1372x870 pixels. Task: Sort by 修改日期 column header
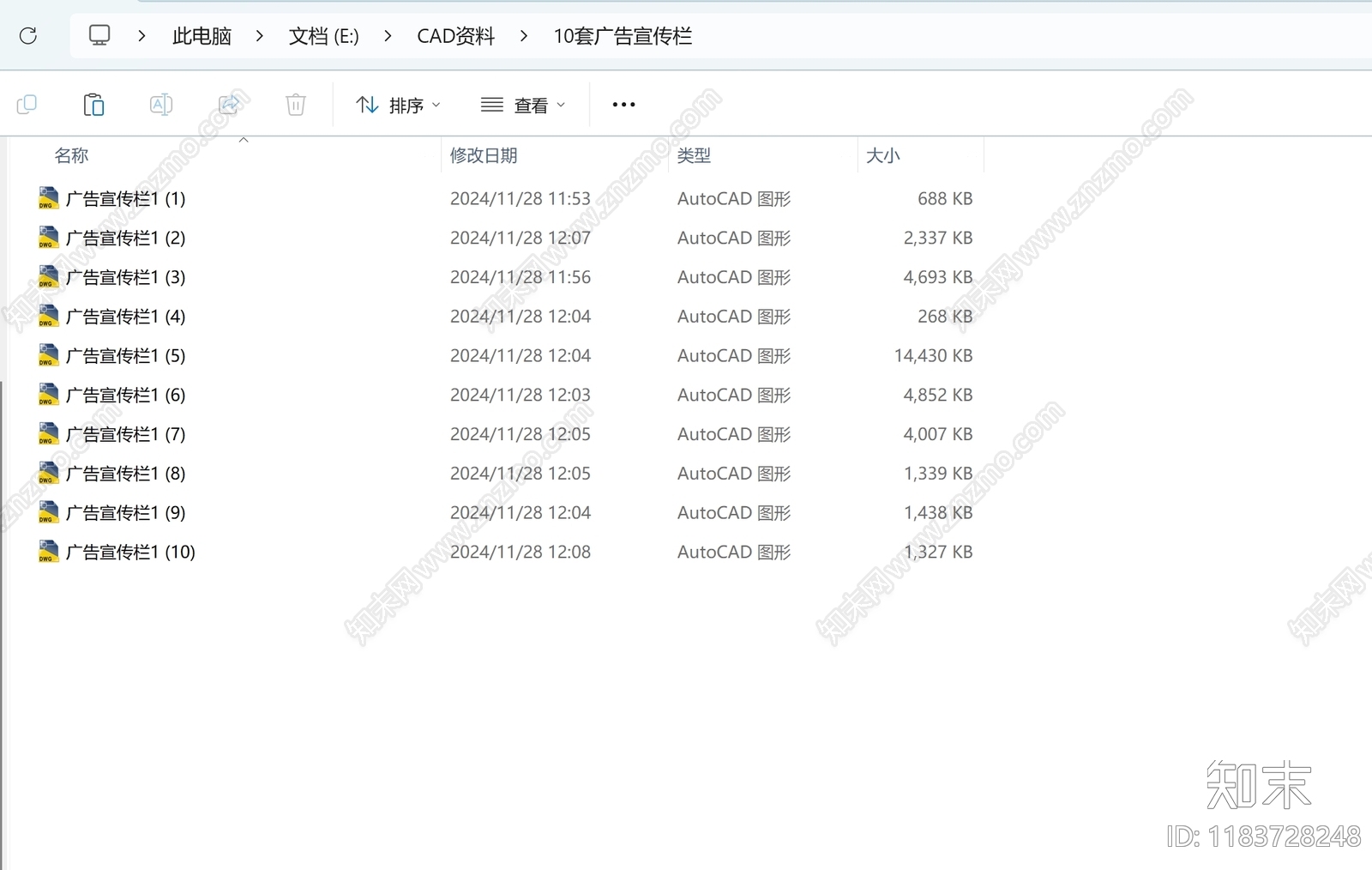[x=484, y=155]
